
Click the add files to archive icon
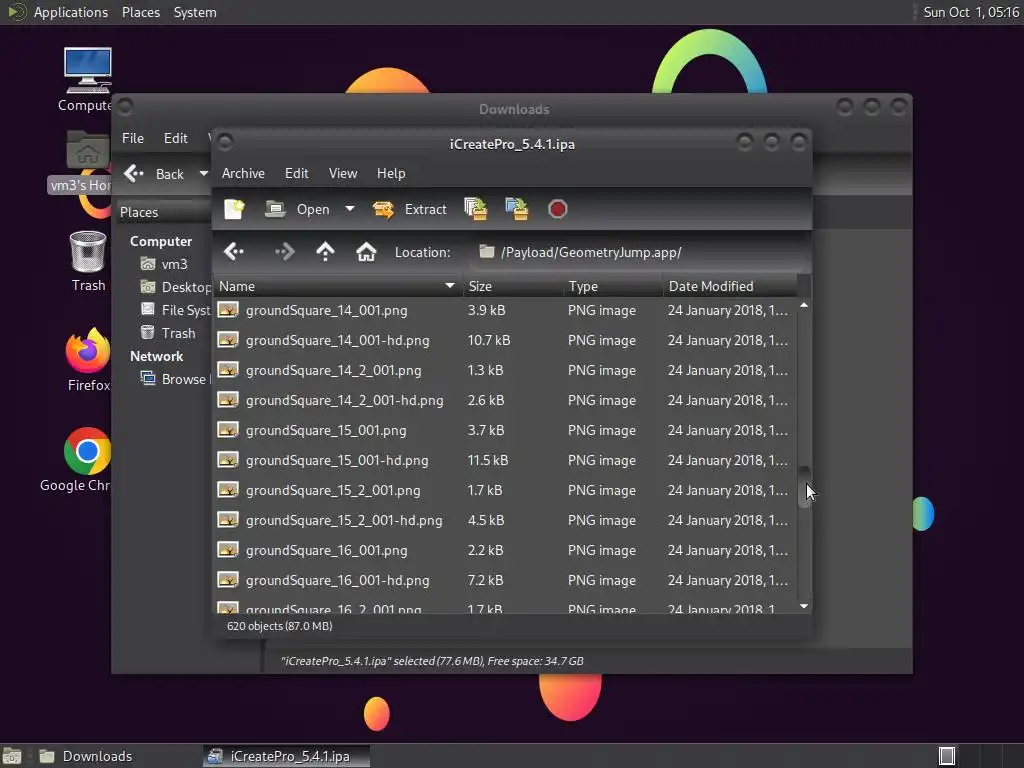[x=475, y=209]
